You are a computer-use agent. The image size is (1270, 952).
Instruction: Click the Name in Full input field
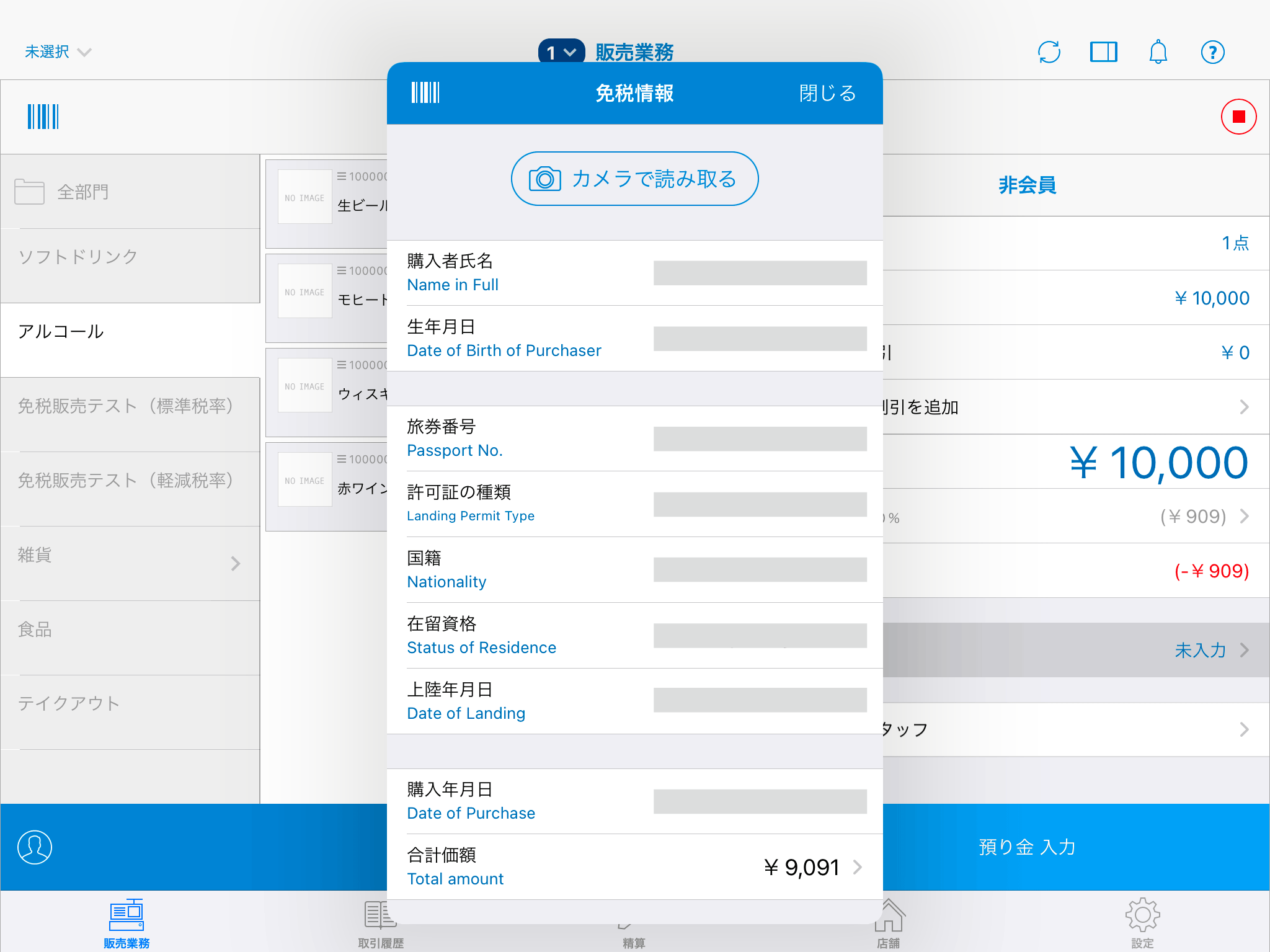760,273
